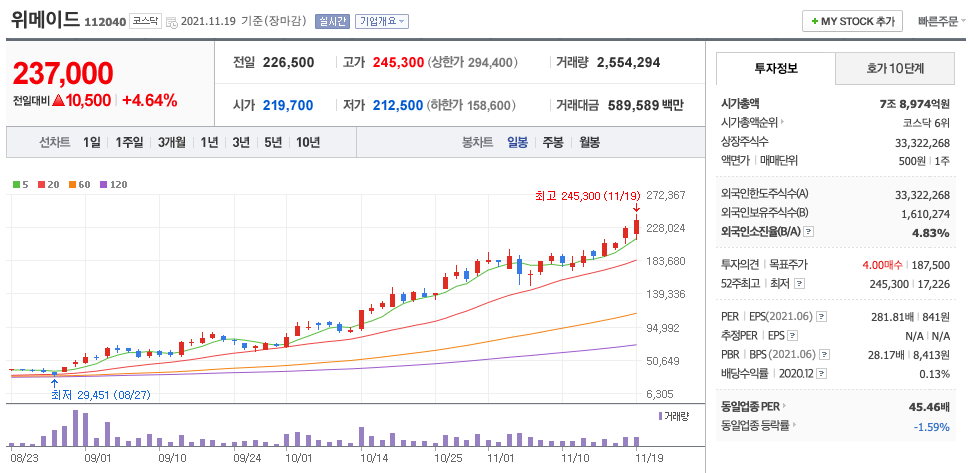Click the 최저 29,451 (08/27) chart marker
This screenshot has width=974, height=473.
tap(101, 395)
